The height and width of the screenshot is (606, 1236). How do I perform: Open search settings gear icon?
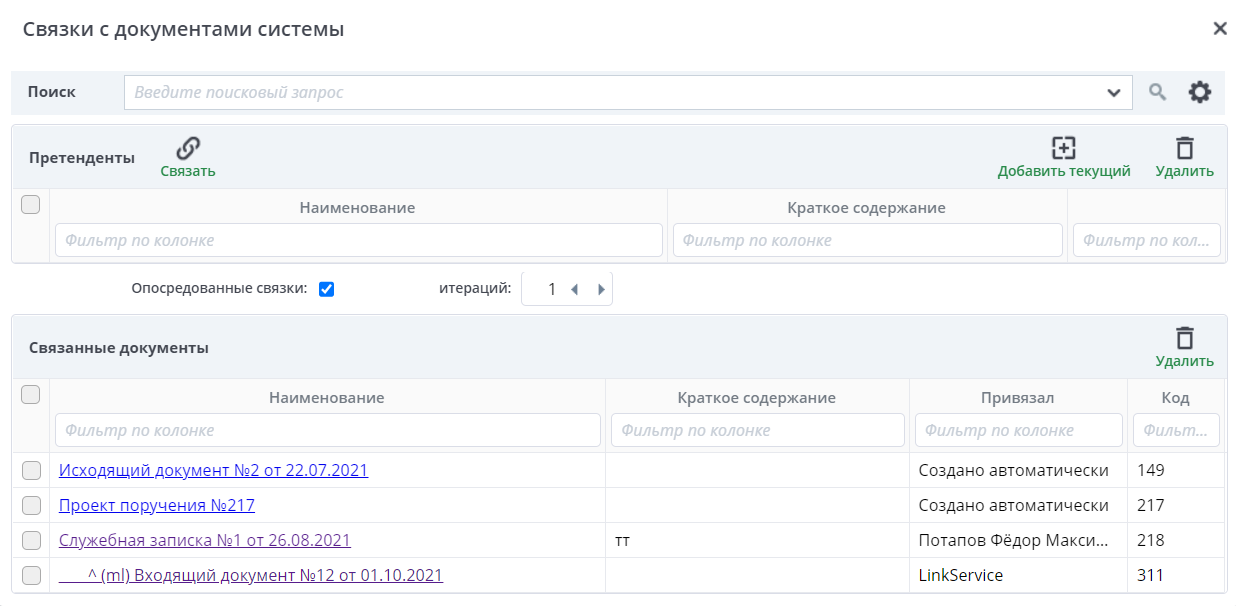[x=1199, y=92]
